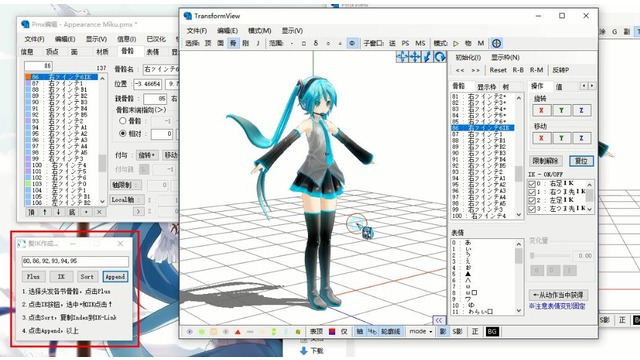Image resolution: width=640 pixels, height=360 pixels.
Task: Select bone 93 右クインテ2 in Pmx list
Action: coord(61,121)
